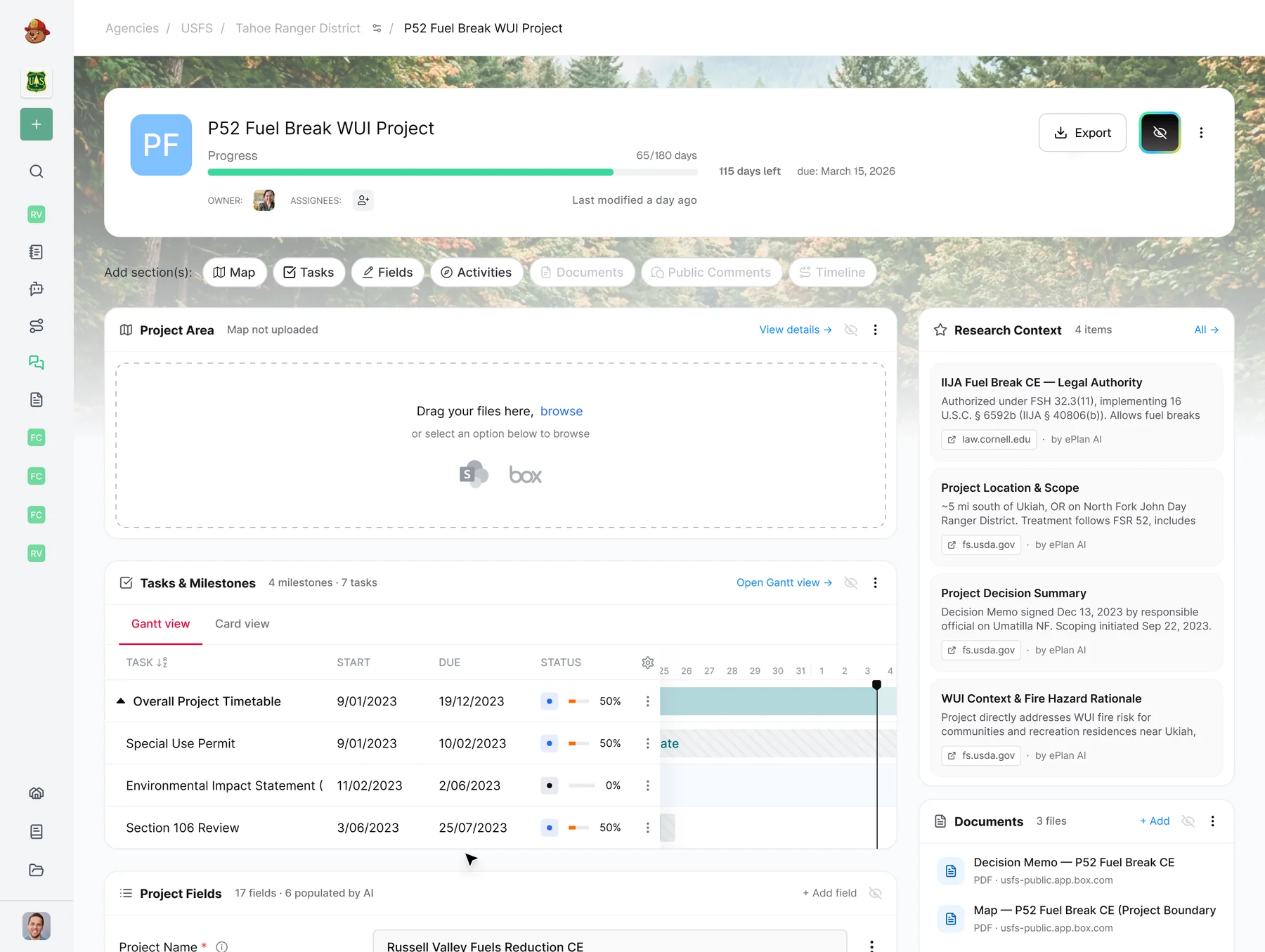Image resolution: width=1265 pixels, height=952 pixels.
Task: Toggle status dot for Overall Project Timetable
Action: pos(550,701)
